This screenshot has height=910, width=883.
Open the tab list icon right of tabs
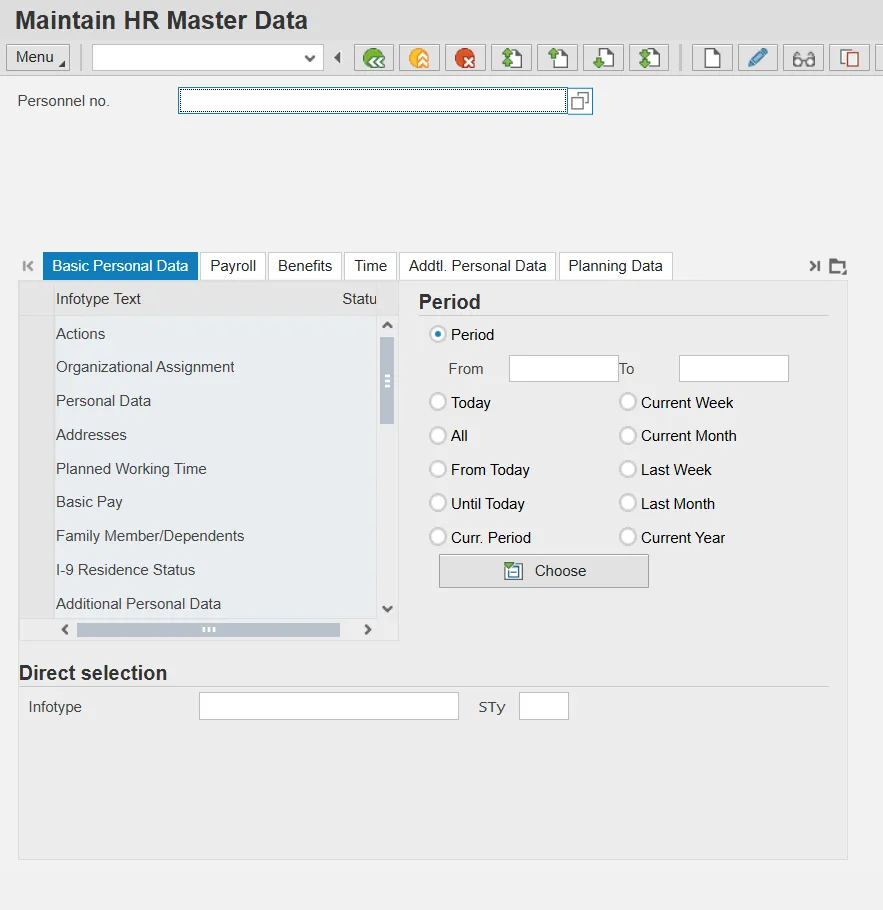838,266
